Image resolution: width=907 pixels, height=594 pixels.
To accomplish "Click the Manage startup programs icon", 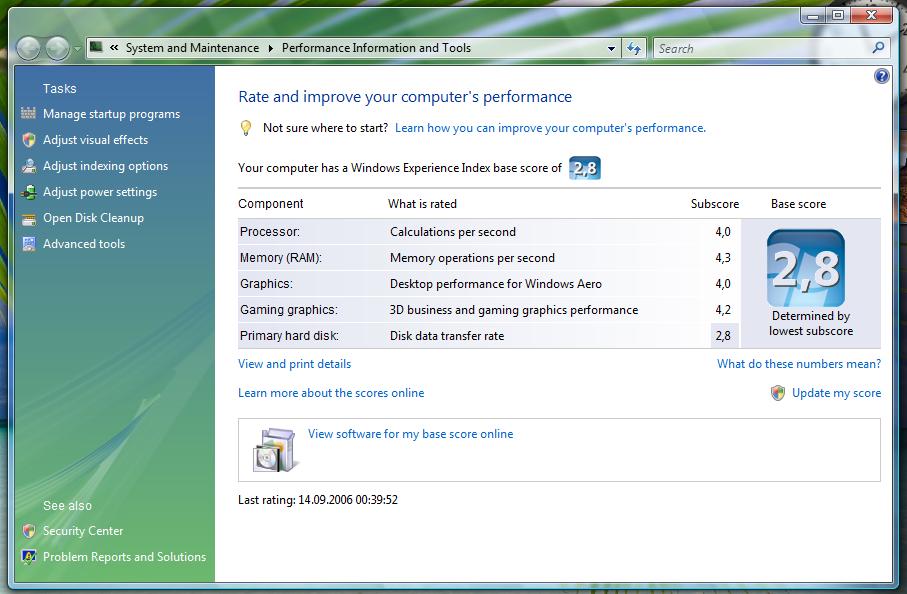I will pyautogui.click(x=28, y=113).
